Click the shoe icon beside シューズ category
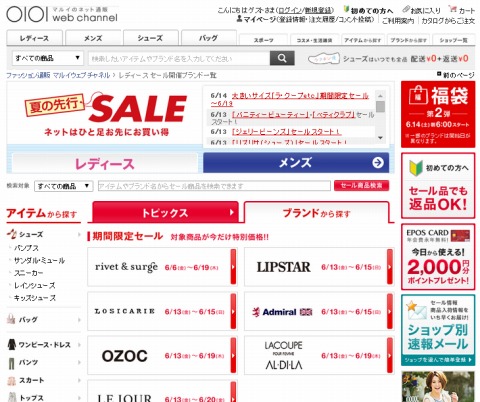 [12, 234]
